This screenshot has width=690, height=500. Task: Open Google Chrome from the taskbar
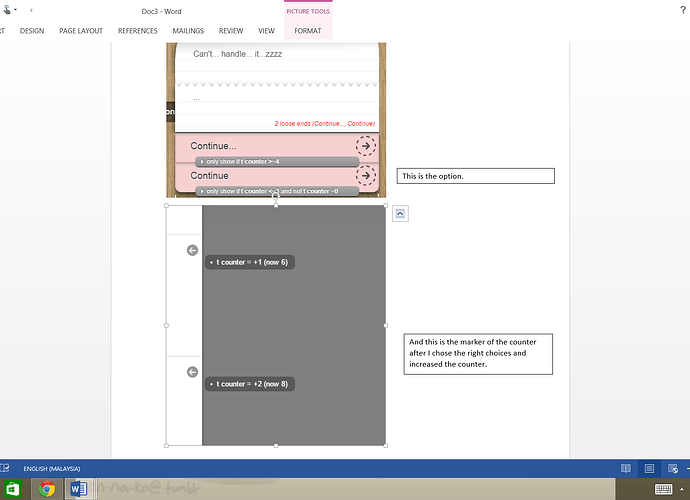(47, 489)
